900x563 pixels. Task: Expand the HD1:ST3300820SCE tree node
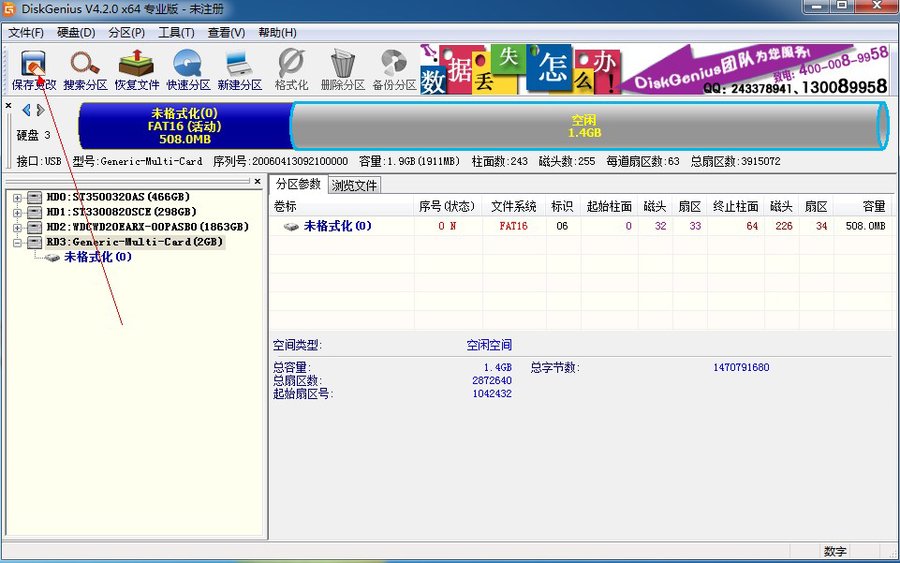[17, 212]
